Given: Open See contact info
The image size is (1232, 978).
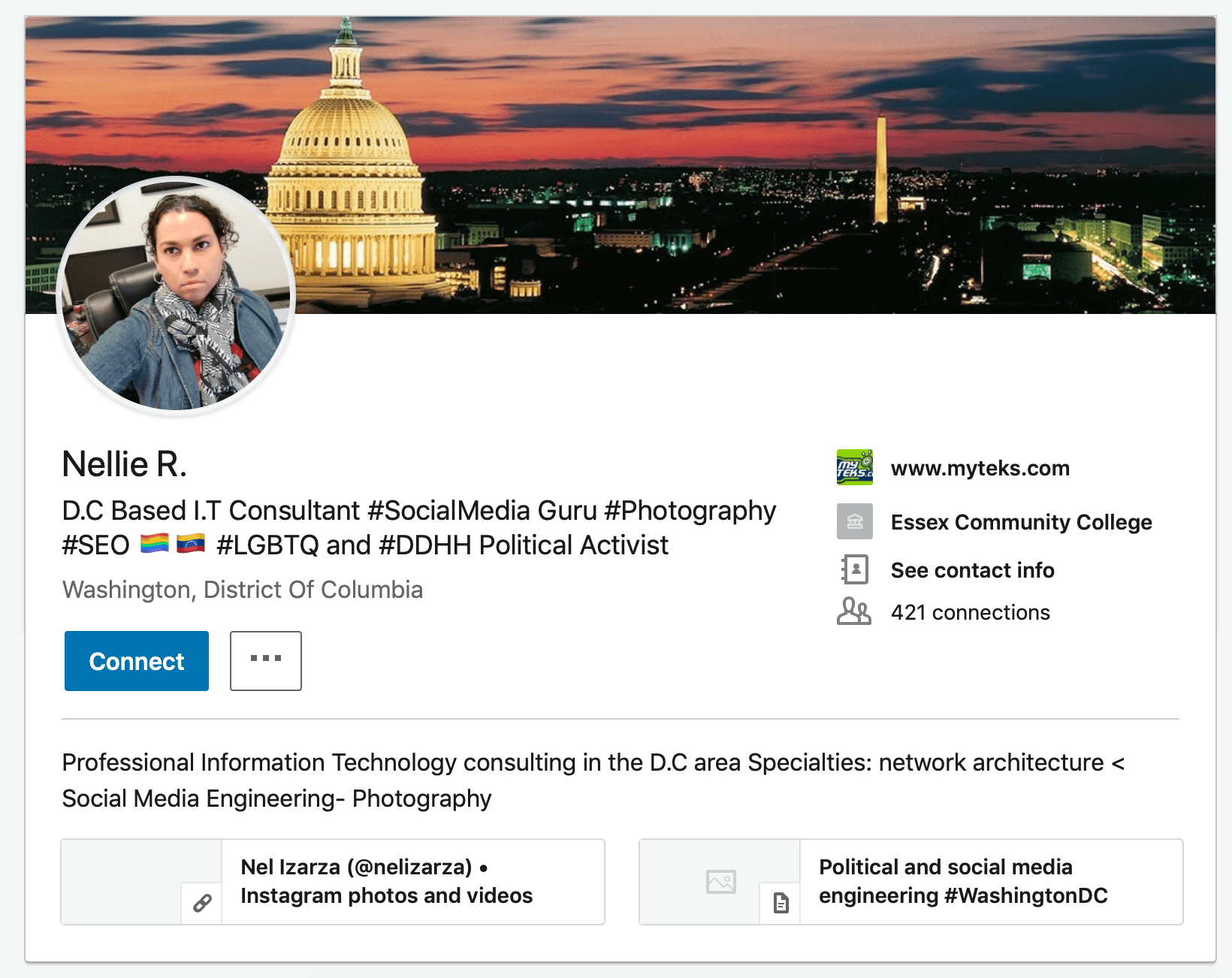Looking at the screenshot, I should (972, 570).
